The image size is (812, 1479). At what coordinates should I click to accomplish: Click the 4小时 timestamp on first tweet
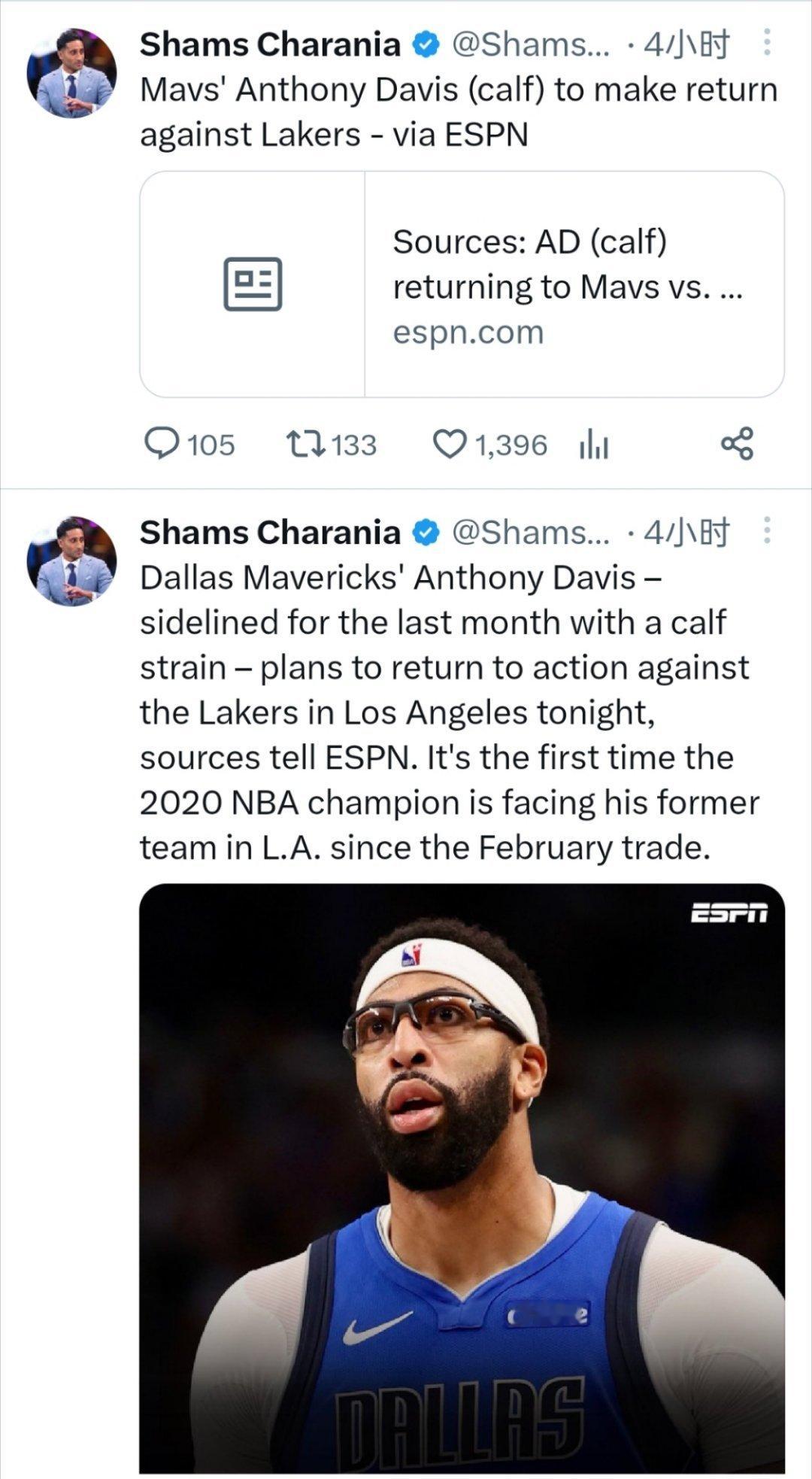686,45
